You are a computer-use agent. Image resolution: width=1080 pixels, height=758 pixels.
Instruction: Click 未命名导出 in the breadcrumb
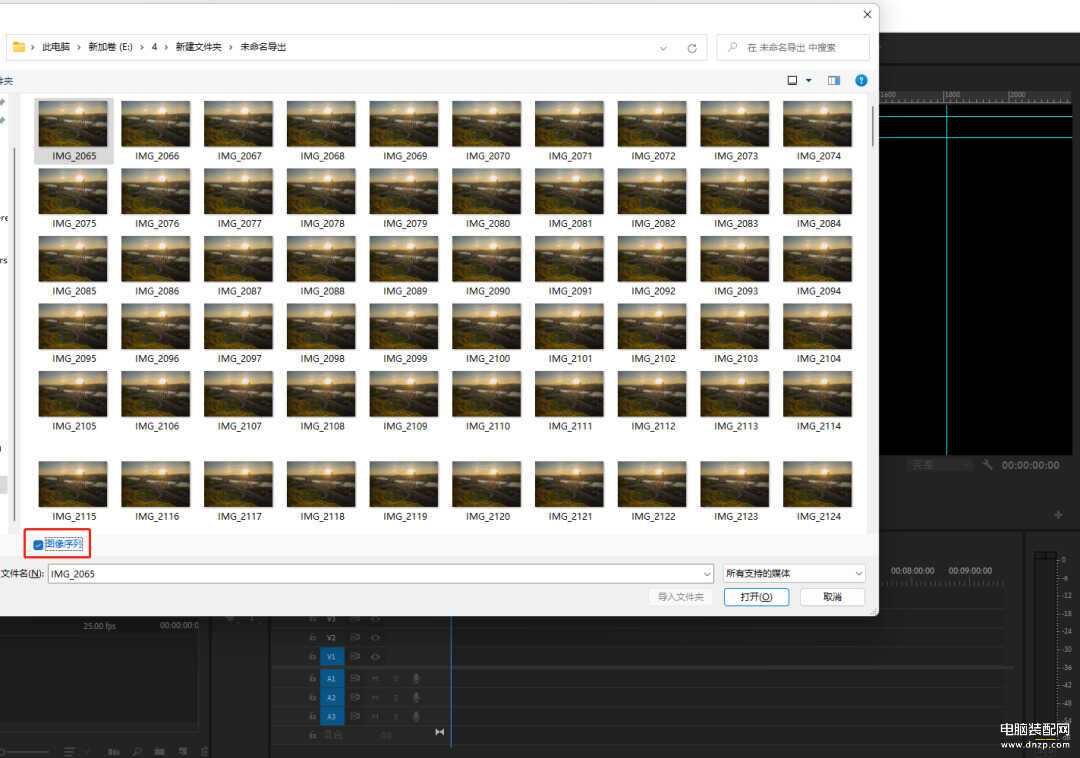[262, 47]
